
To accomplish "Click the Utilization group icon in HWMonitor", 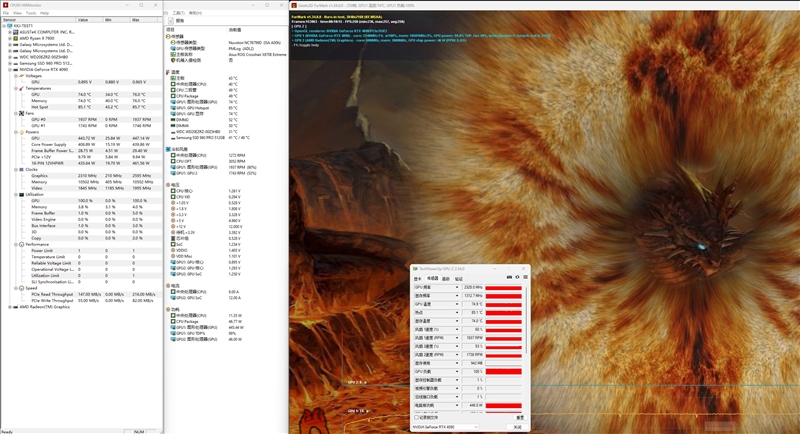I will click(x=21, y=194).
